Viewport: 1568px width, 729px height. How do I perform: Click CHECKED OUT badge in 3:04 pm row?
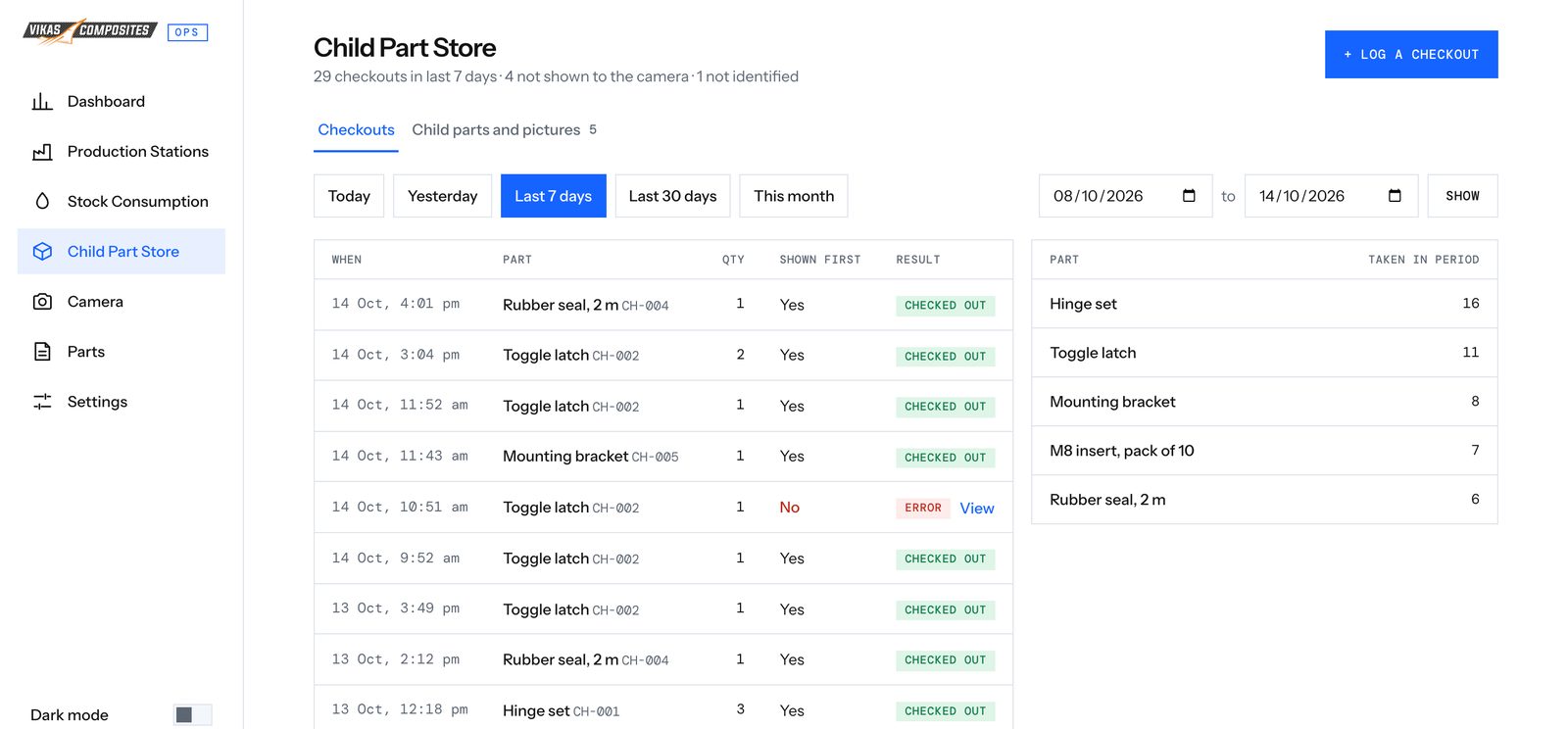(x=945, y=357)
